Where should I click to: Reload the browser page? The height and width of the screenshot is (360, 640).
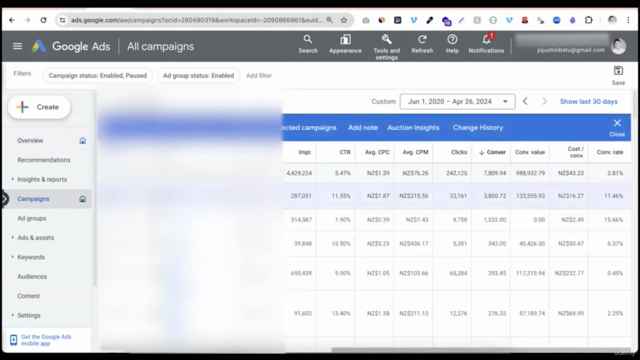click(43, 20)
